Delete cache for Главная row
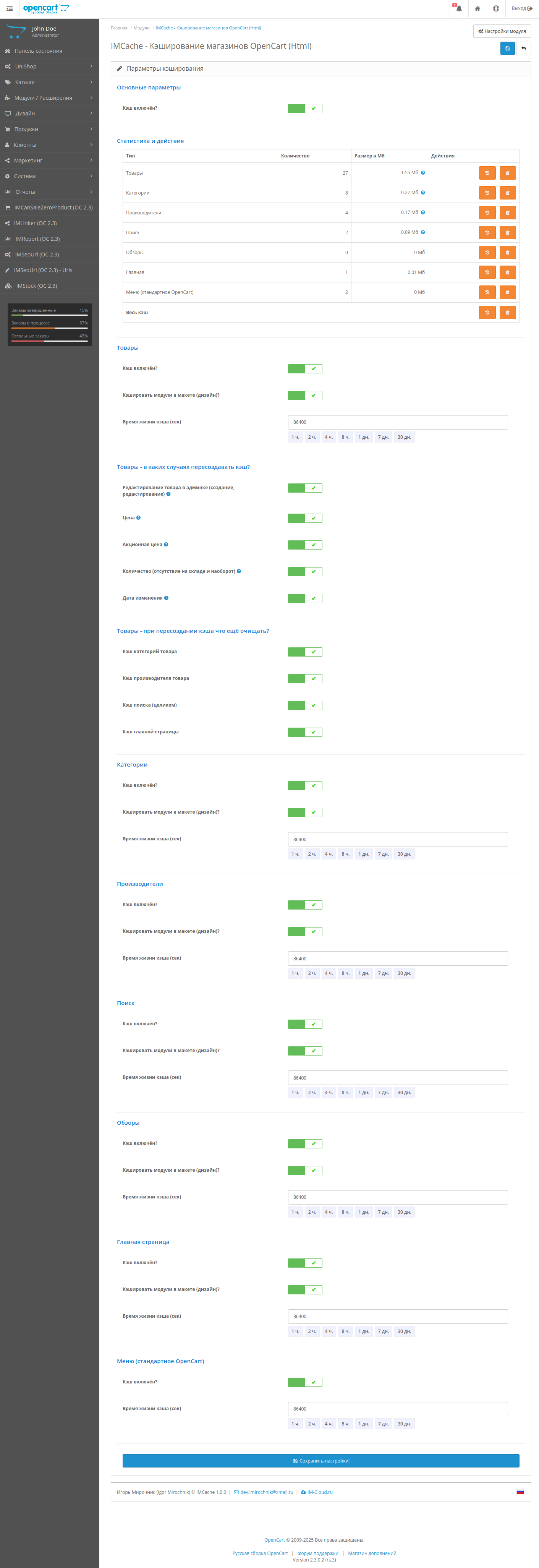 [x=507, y=273]
